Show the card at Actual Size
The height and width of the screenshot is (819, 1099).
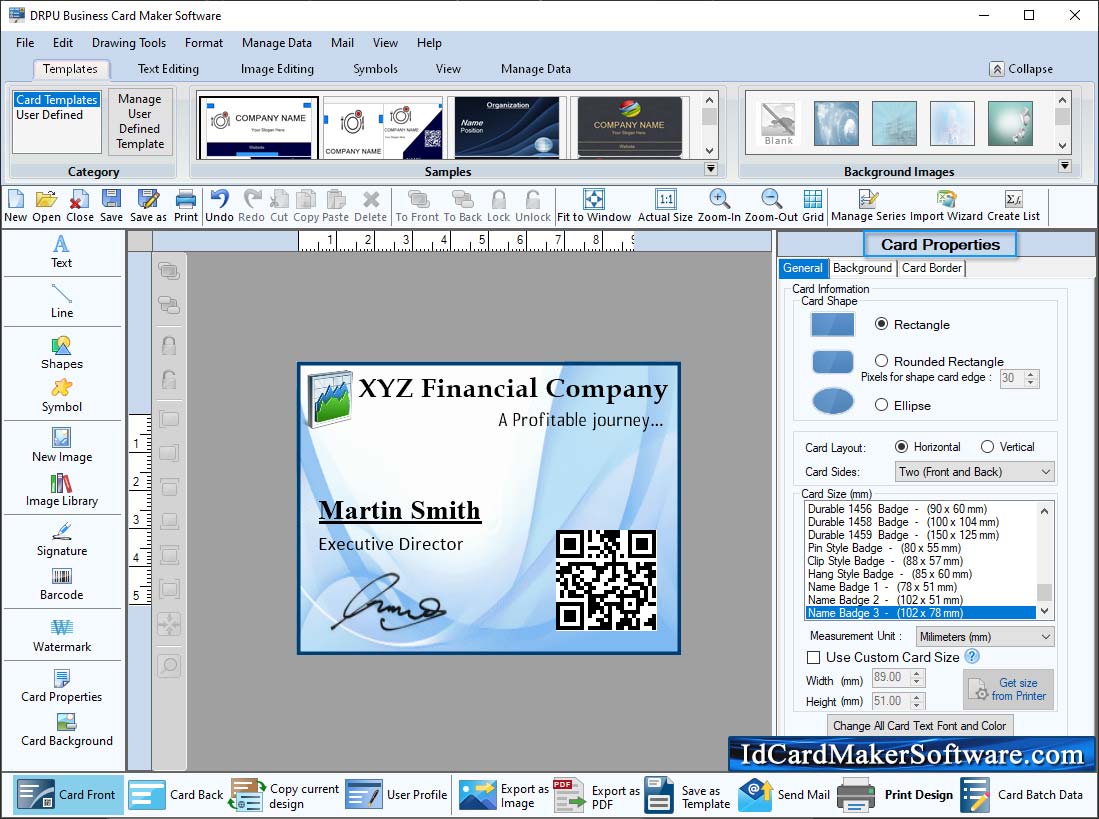665,206
